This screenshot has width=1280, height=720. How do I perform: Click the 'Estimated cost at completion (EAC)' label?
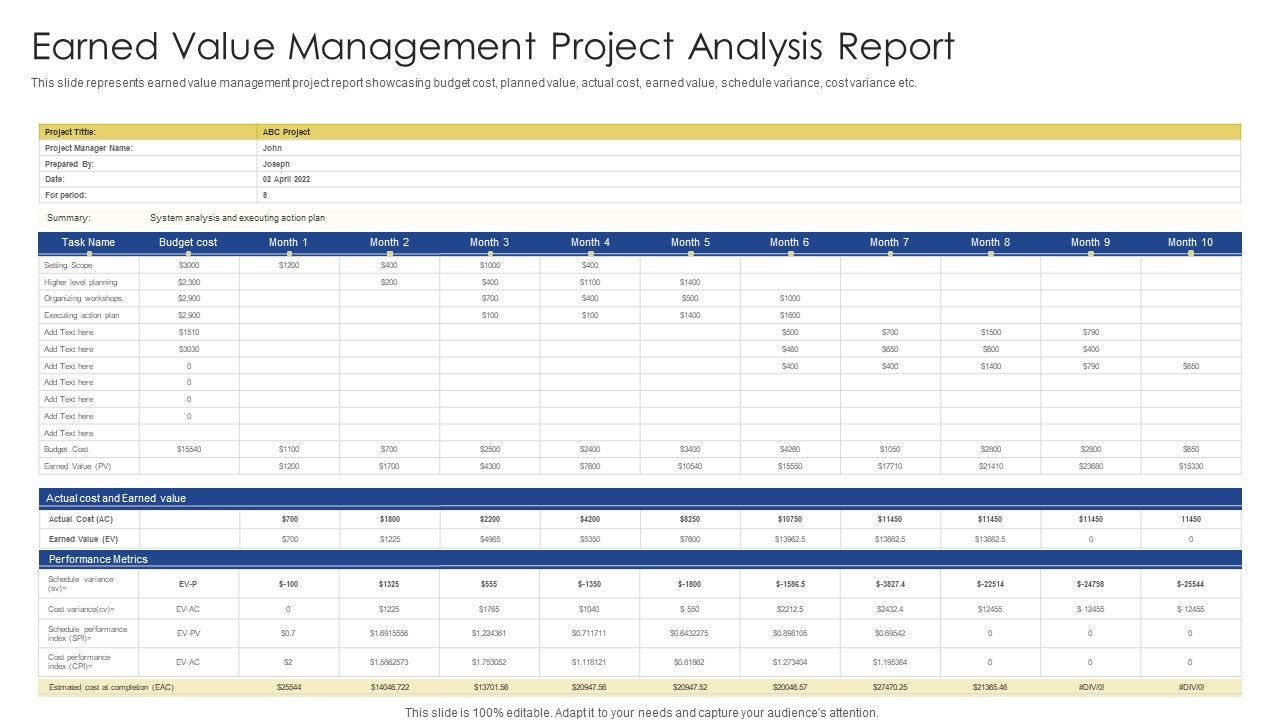point(111,687)
